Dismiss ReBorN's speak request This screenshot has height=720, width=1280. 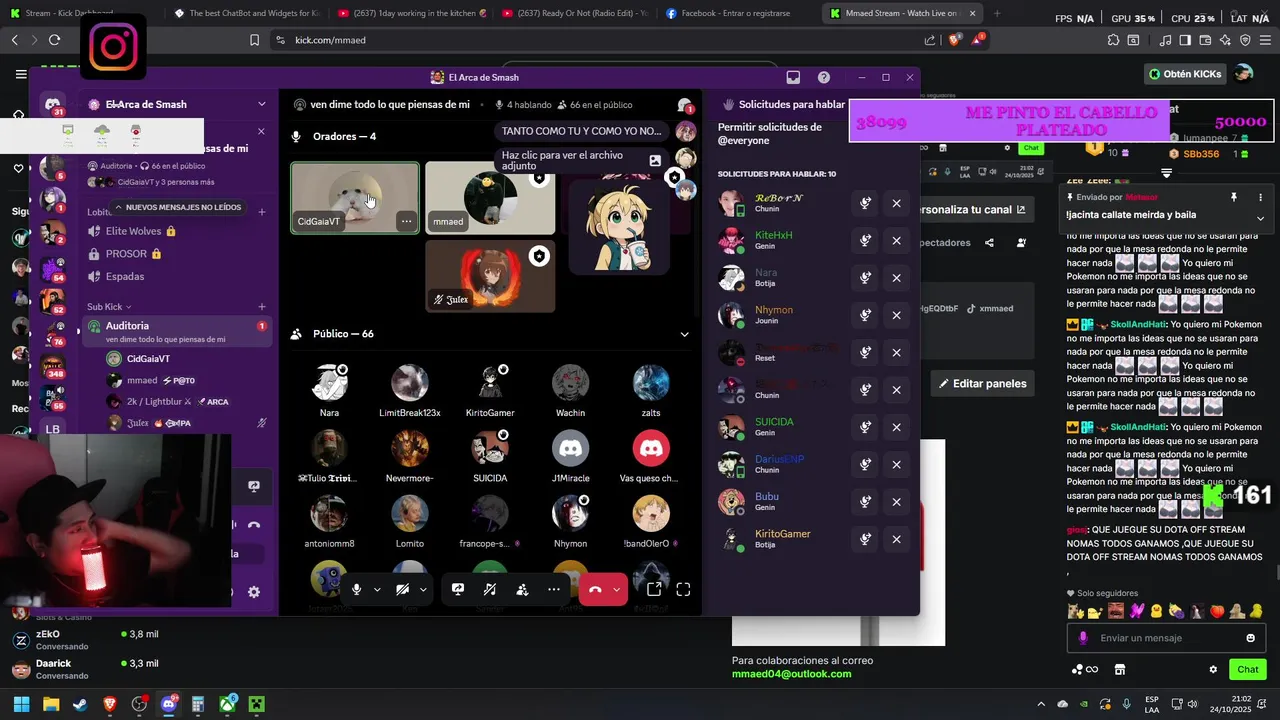point(896,203)
